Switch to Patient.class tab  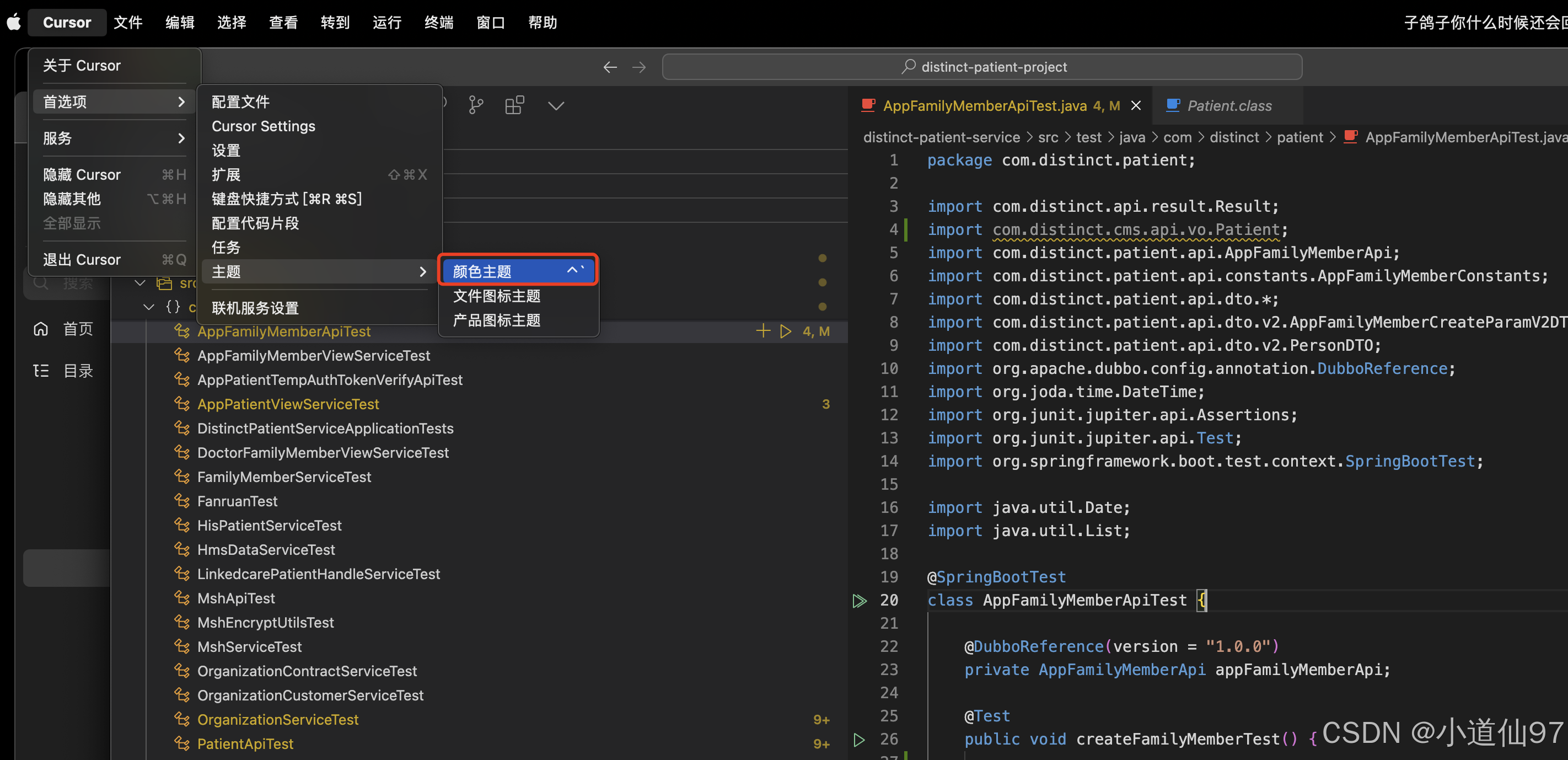[x=1228, y=105]
